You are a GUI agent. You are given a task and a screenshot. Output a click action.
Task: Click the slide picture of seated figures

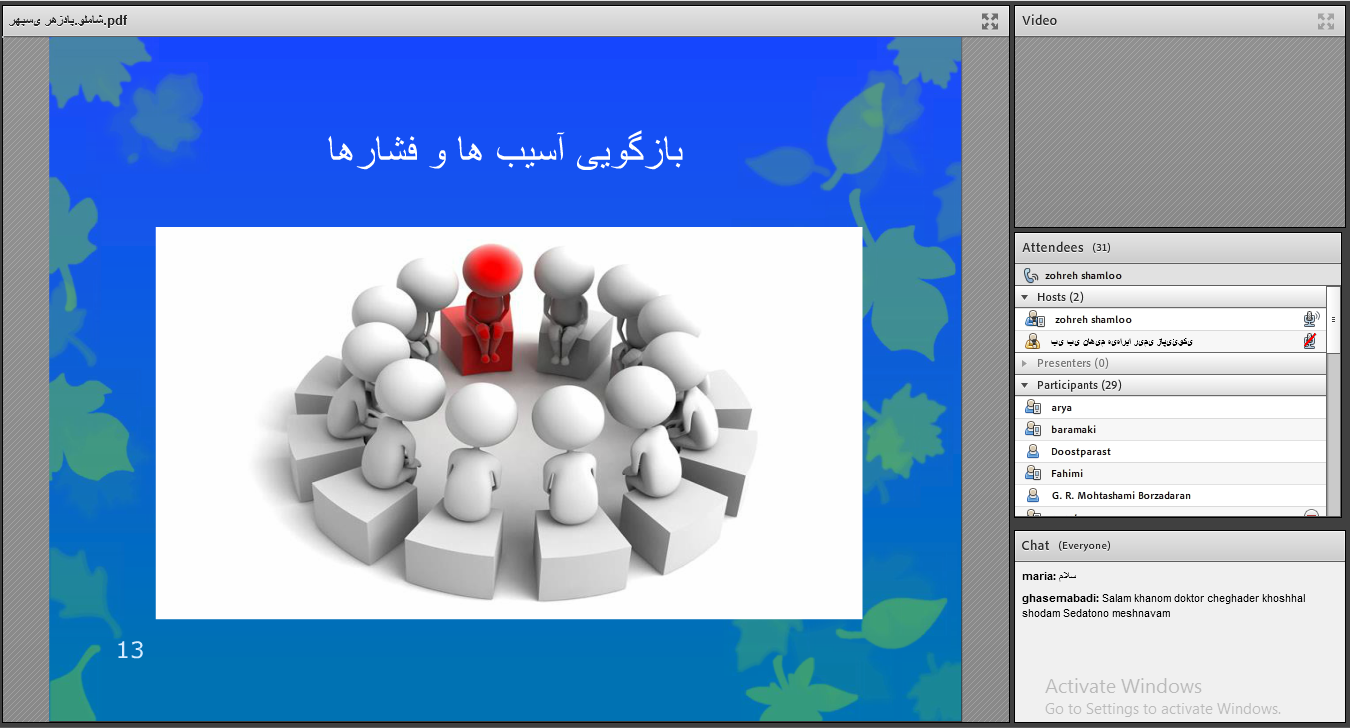coord(508,422)
